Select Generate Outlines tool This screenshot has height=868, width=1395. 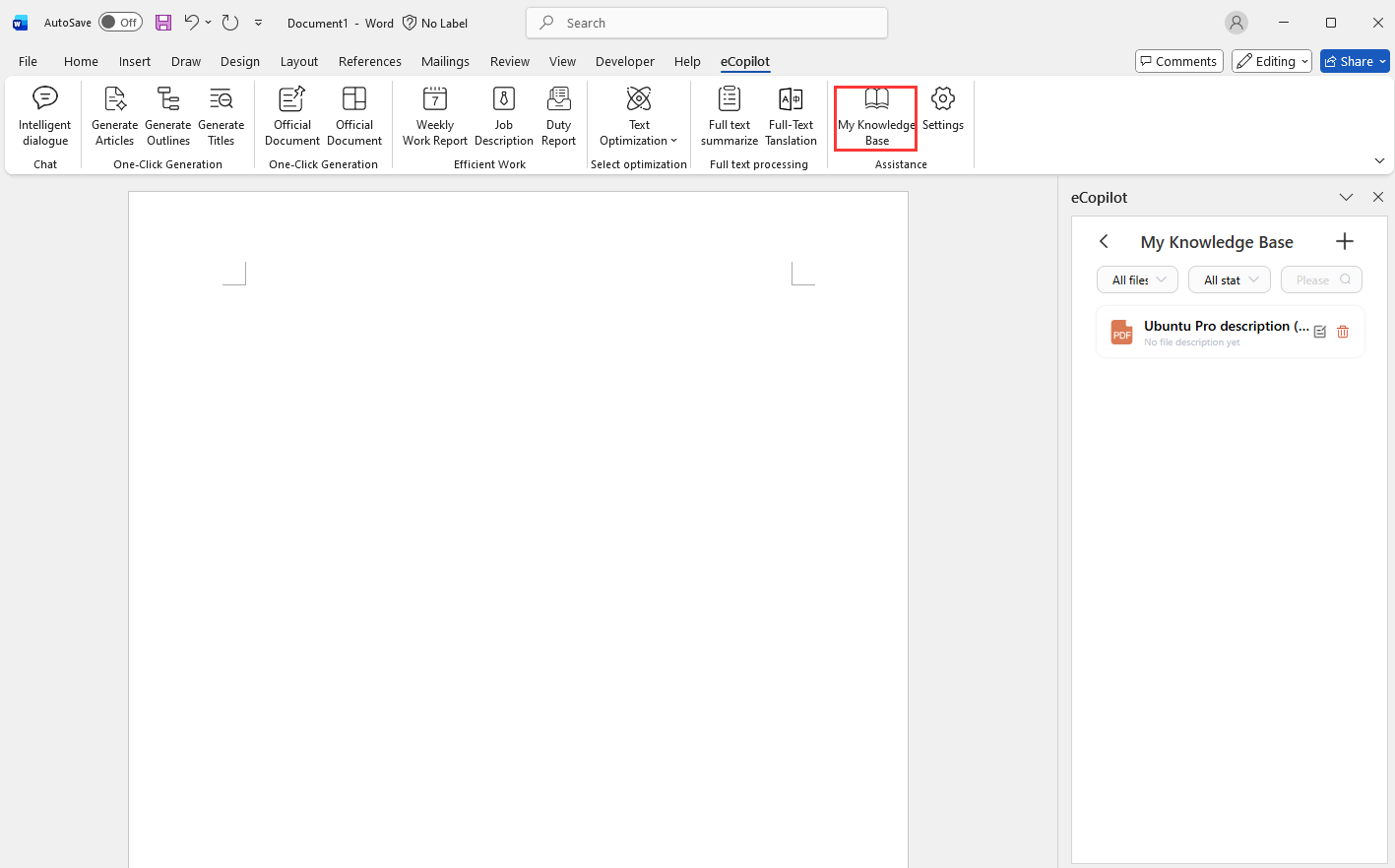tap(168, 116)
